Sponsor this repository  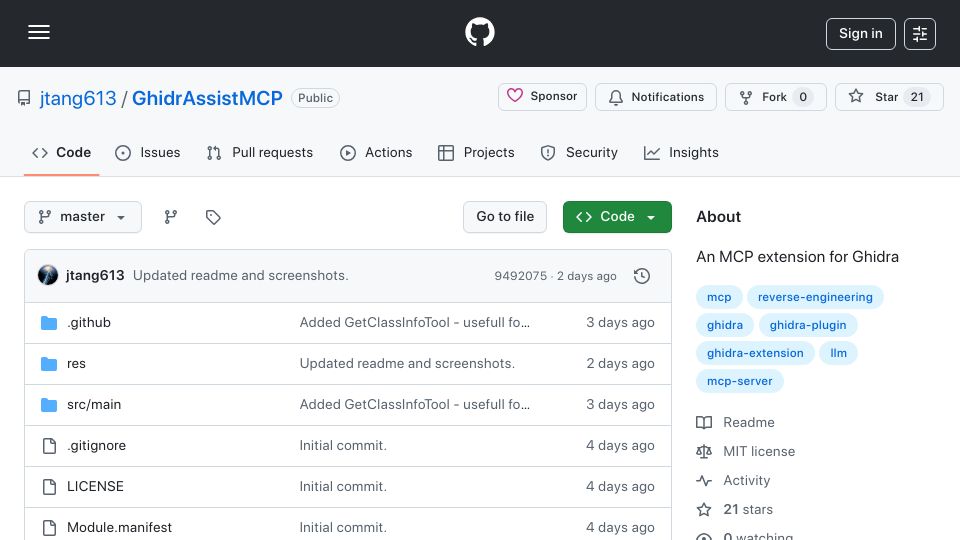(542, 97)
